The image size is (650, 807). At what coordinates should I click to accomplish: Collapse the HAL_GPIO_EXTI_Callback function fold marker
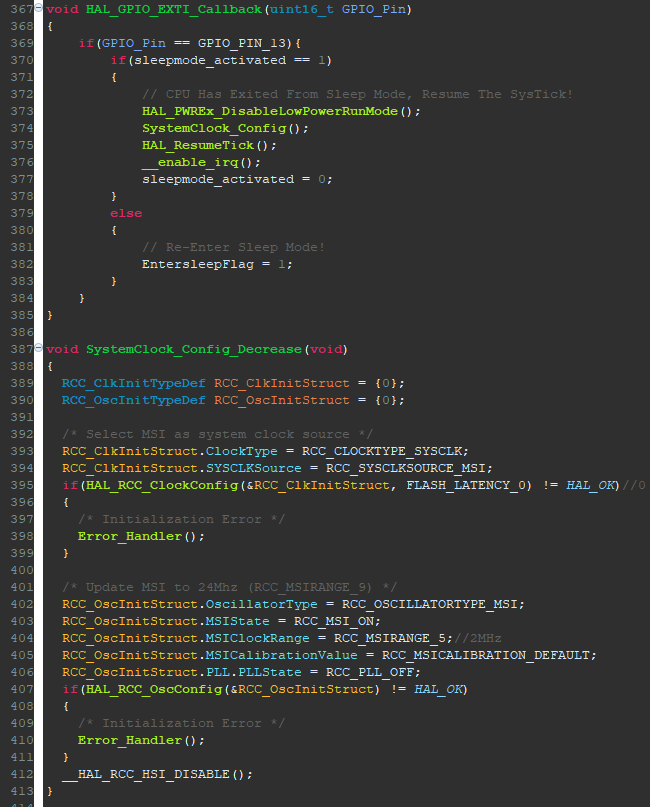[38, 7]
